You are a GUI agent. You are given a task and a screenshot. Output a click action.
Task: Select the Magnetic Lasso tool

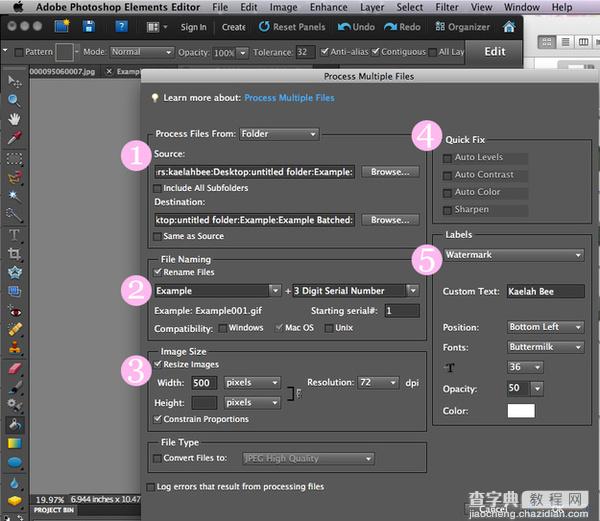click(x=15, y=177)
